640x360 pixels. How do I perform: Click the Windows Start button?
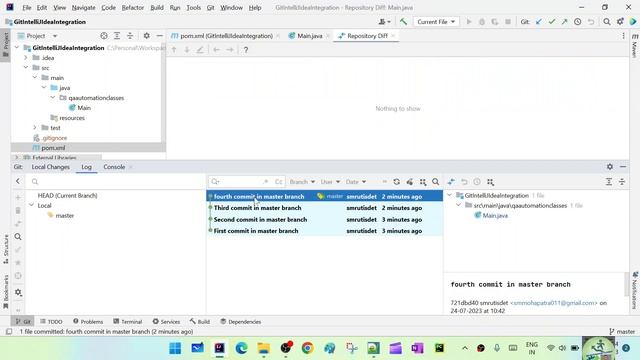coord(175,348)
